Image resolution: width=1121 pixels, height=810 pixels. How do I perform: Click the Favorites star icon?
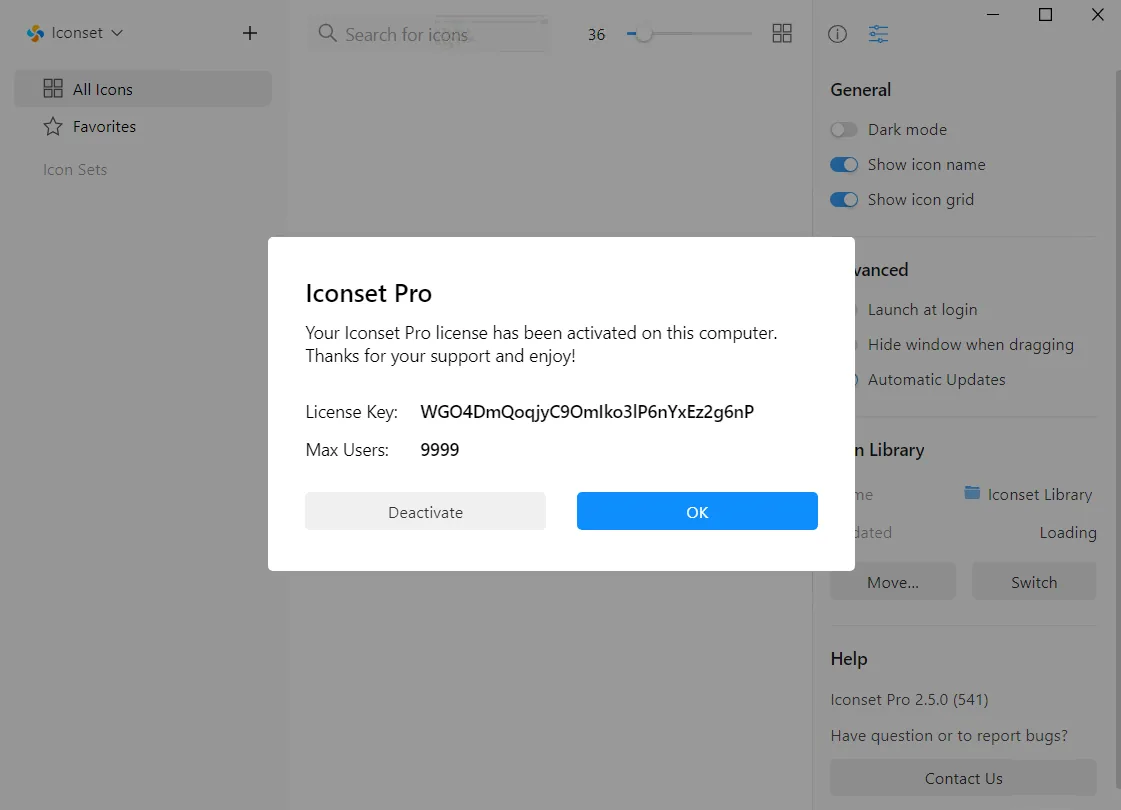(x=53, y=127)
